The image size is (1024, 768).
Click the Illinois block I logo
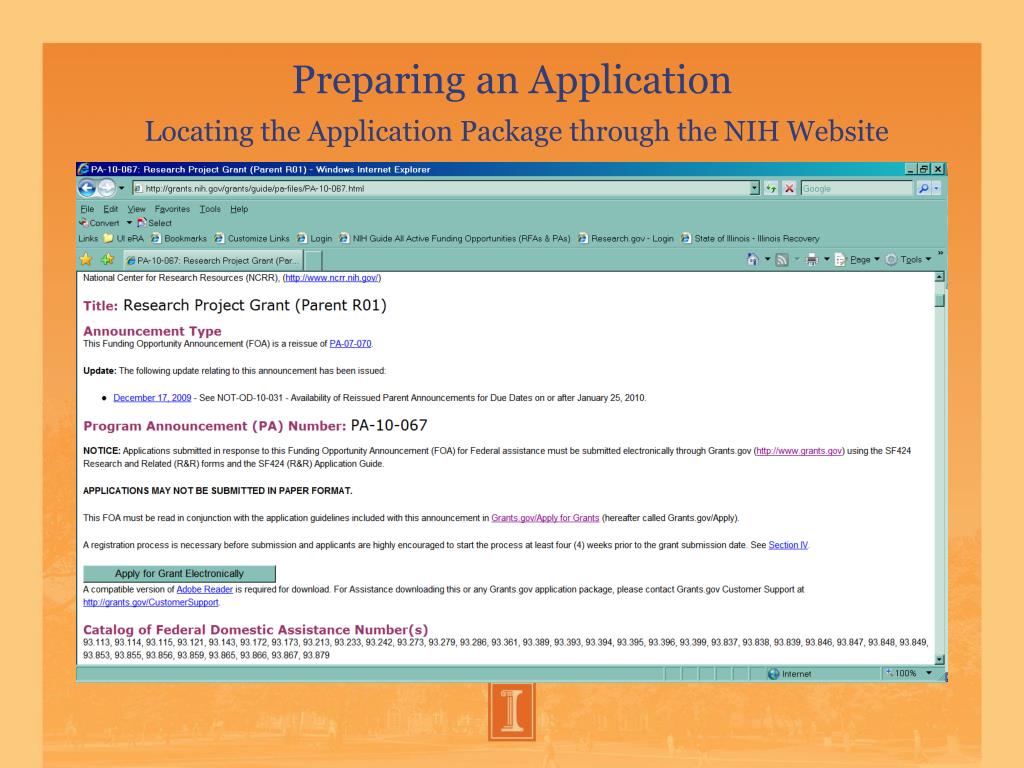point(512,711)
